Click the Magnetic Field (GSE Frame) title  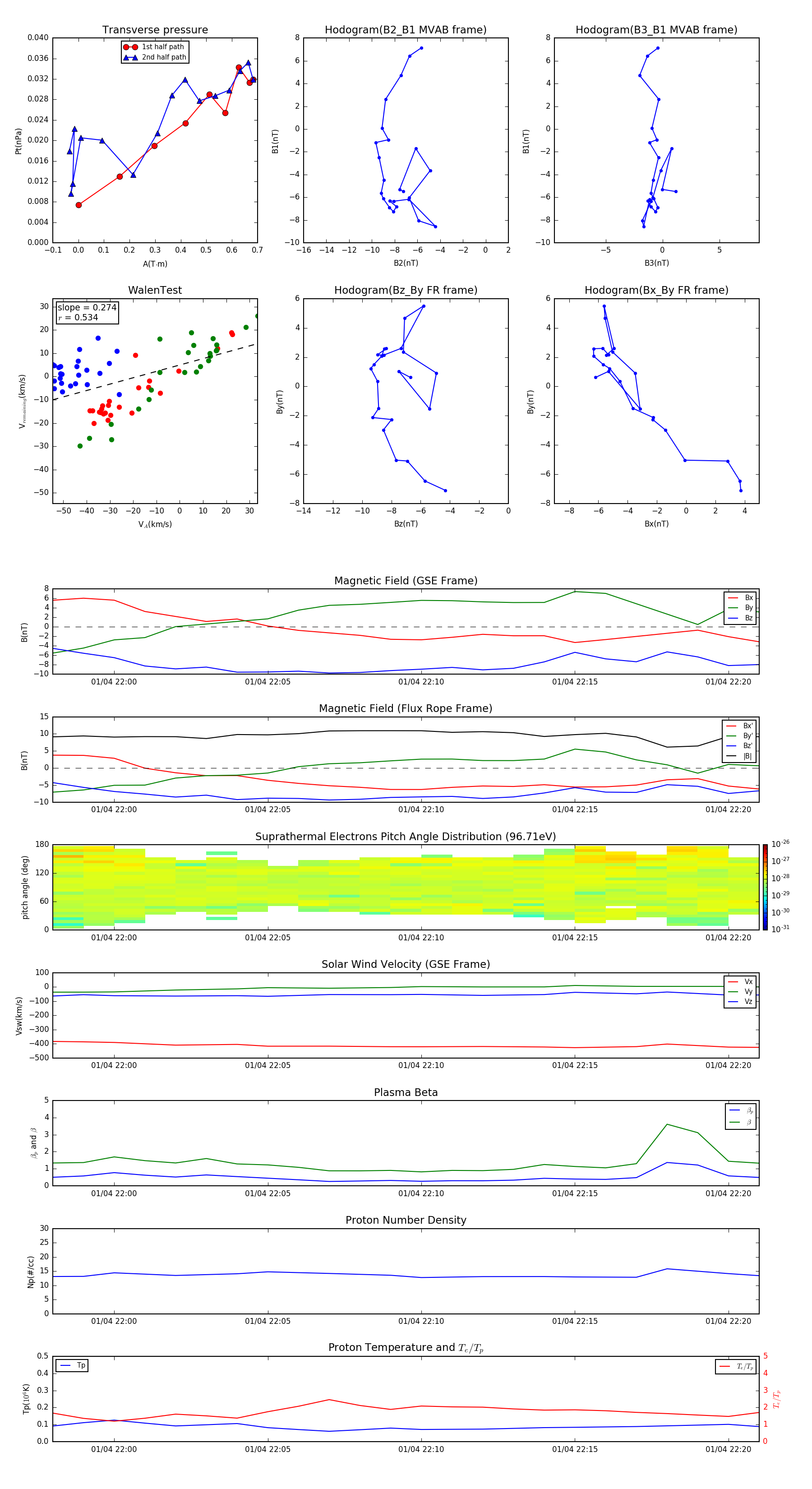[x=406, y=581]
